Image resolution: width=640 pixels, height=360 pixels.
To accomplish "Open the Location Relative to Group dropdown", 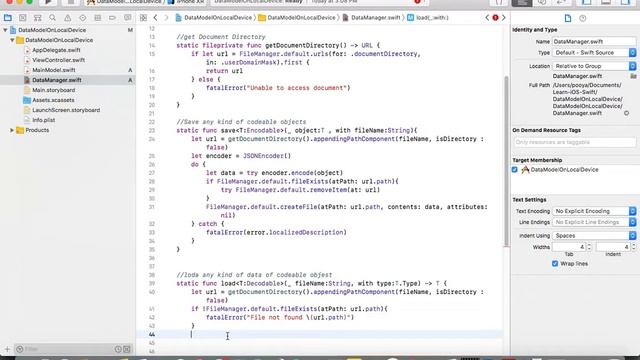I will (594, 66).
